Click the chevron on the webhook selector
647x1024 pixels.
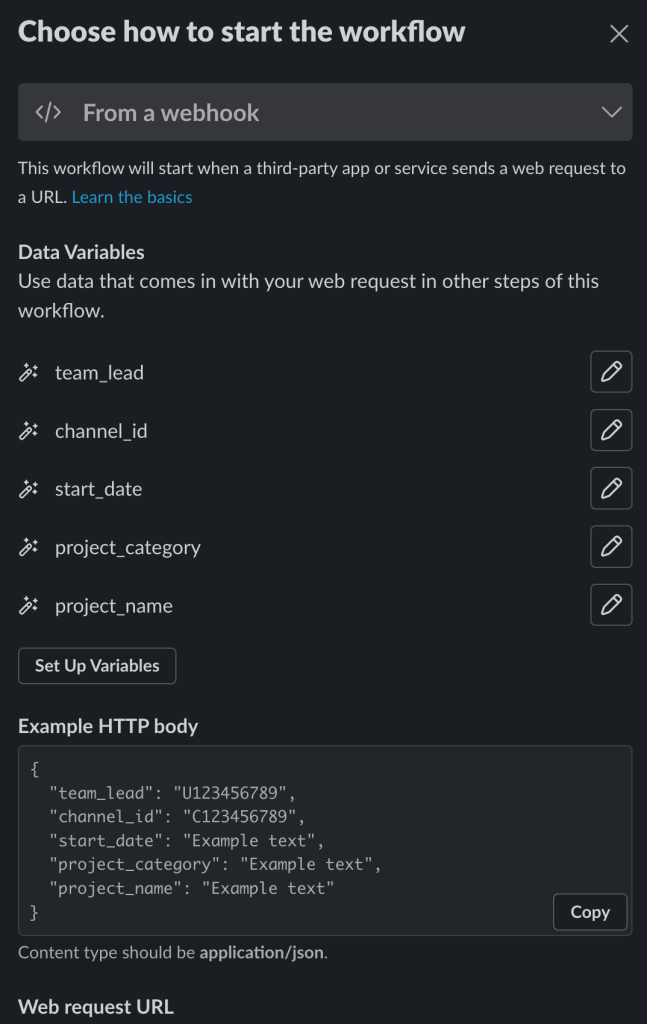611,112
